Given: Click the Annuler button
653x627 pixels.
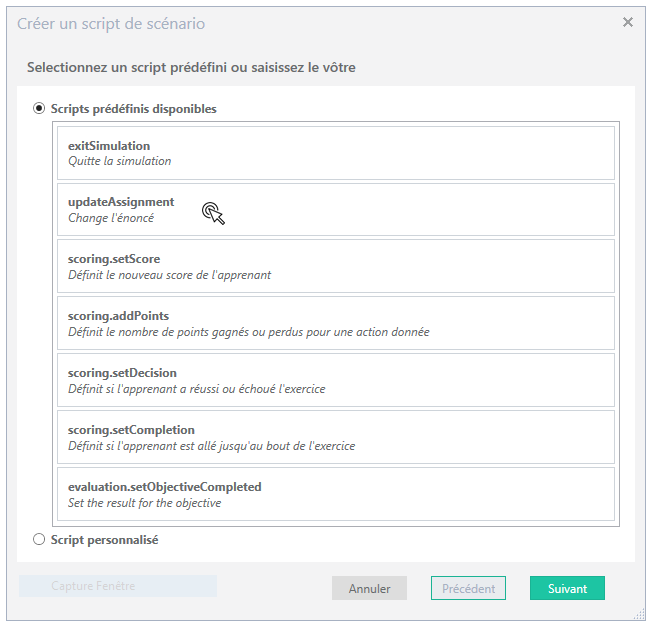Looking at the screenshot, I should (x=369, y=588).
